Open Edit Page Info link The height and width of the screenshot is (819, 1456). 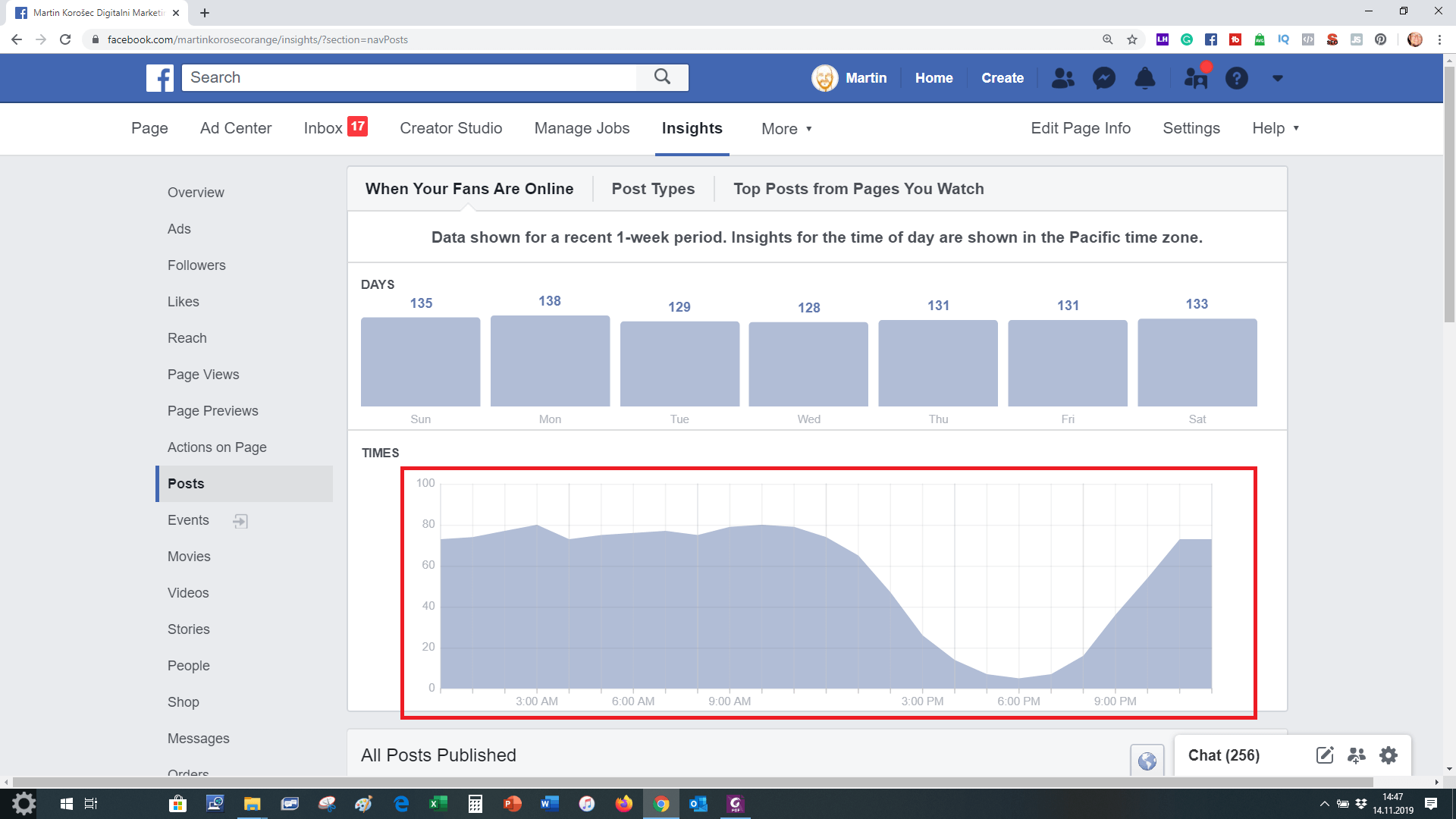(1081, 128)
